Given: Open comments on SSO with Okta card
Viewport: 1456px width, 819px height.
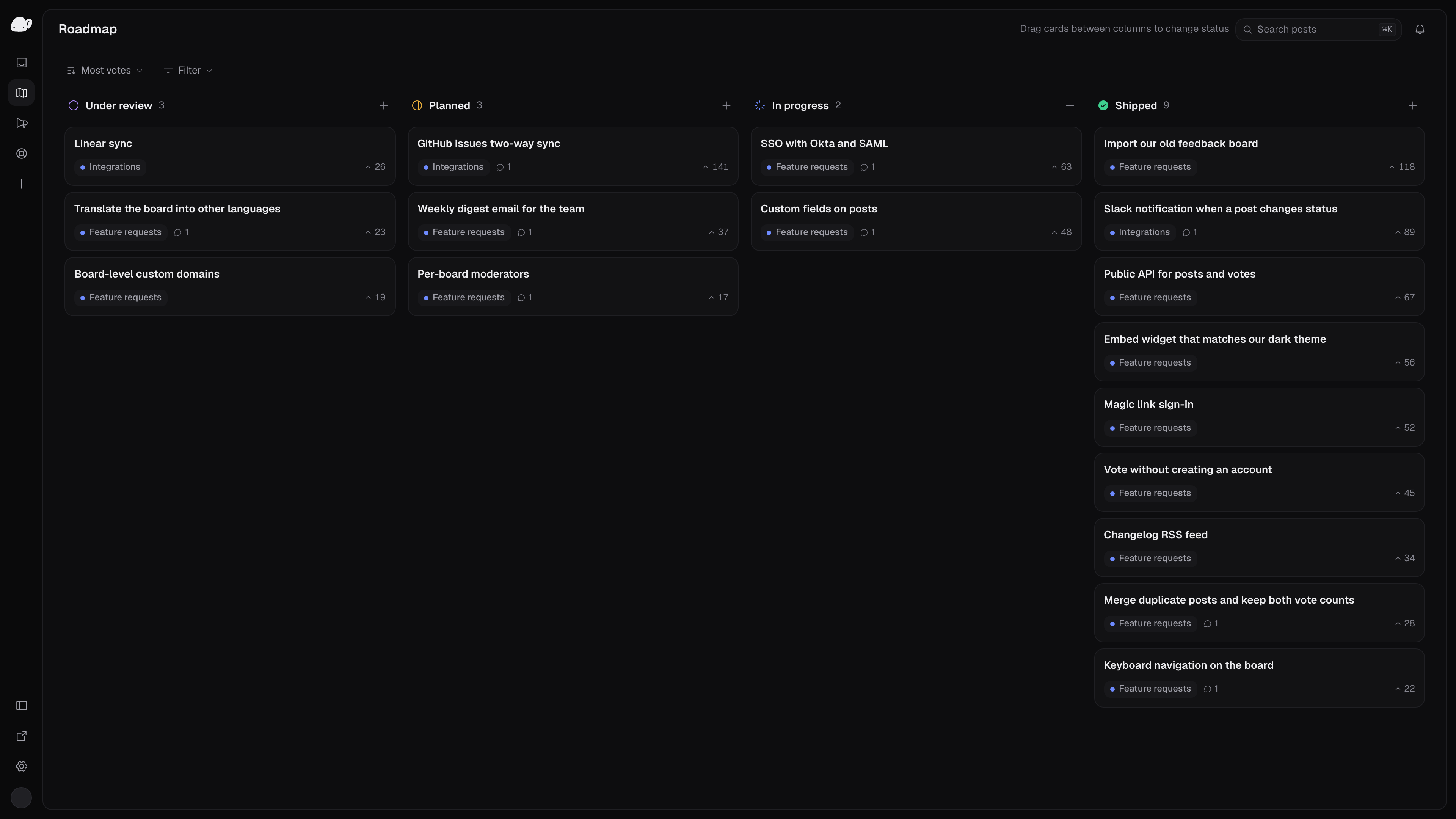Looking at the screenshot, I should [868, 167].
